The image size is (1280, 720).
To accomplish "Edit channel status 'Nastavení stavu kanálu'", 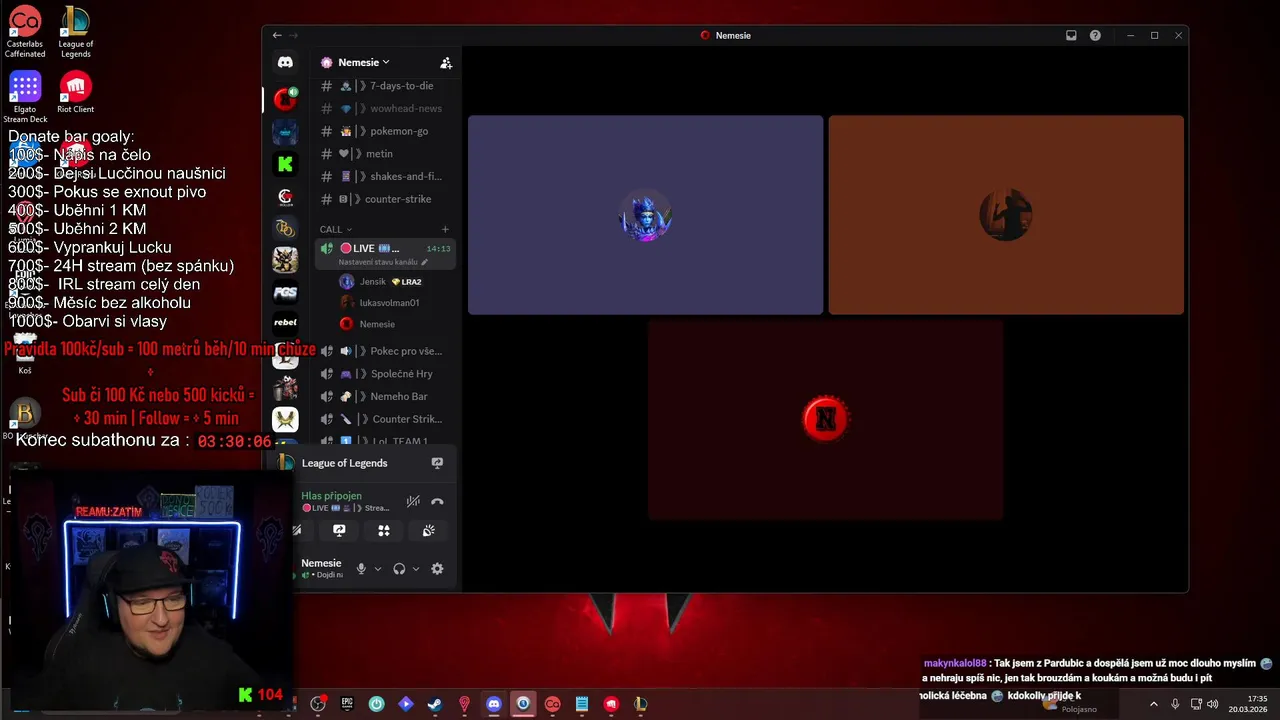I will click(x=383, y=262).
